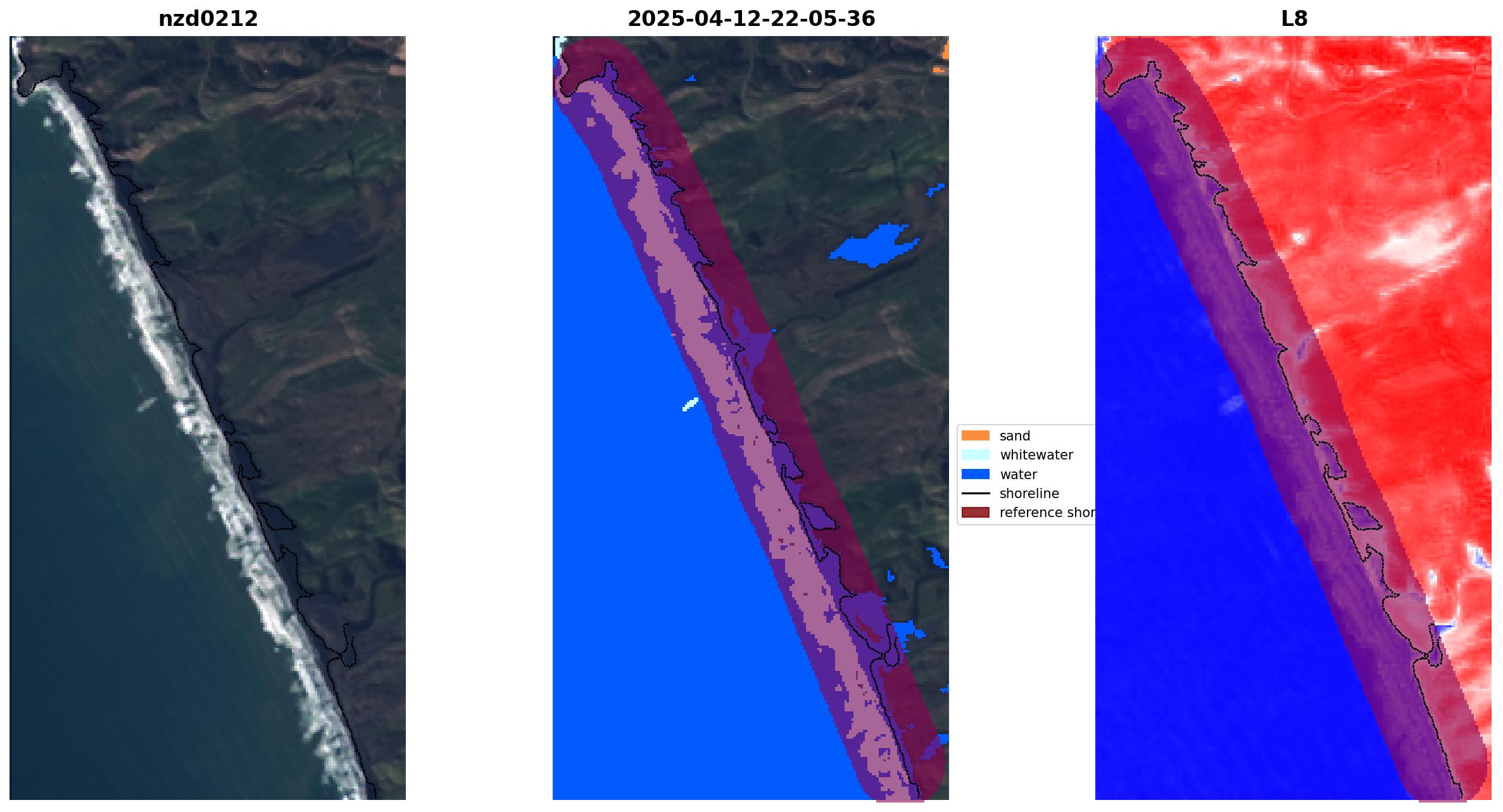The image size is (1503, 812).
Task: Click the orange sand legend swatch
Action: click(x=975, y=435)
